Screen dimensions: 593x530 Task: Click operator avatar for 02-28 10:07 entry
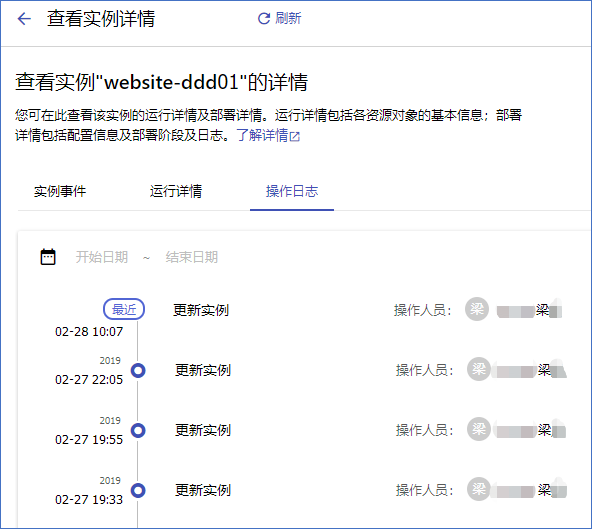(x=477, y=309)
